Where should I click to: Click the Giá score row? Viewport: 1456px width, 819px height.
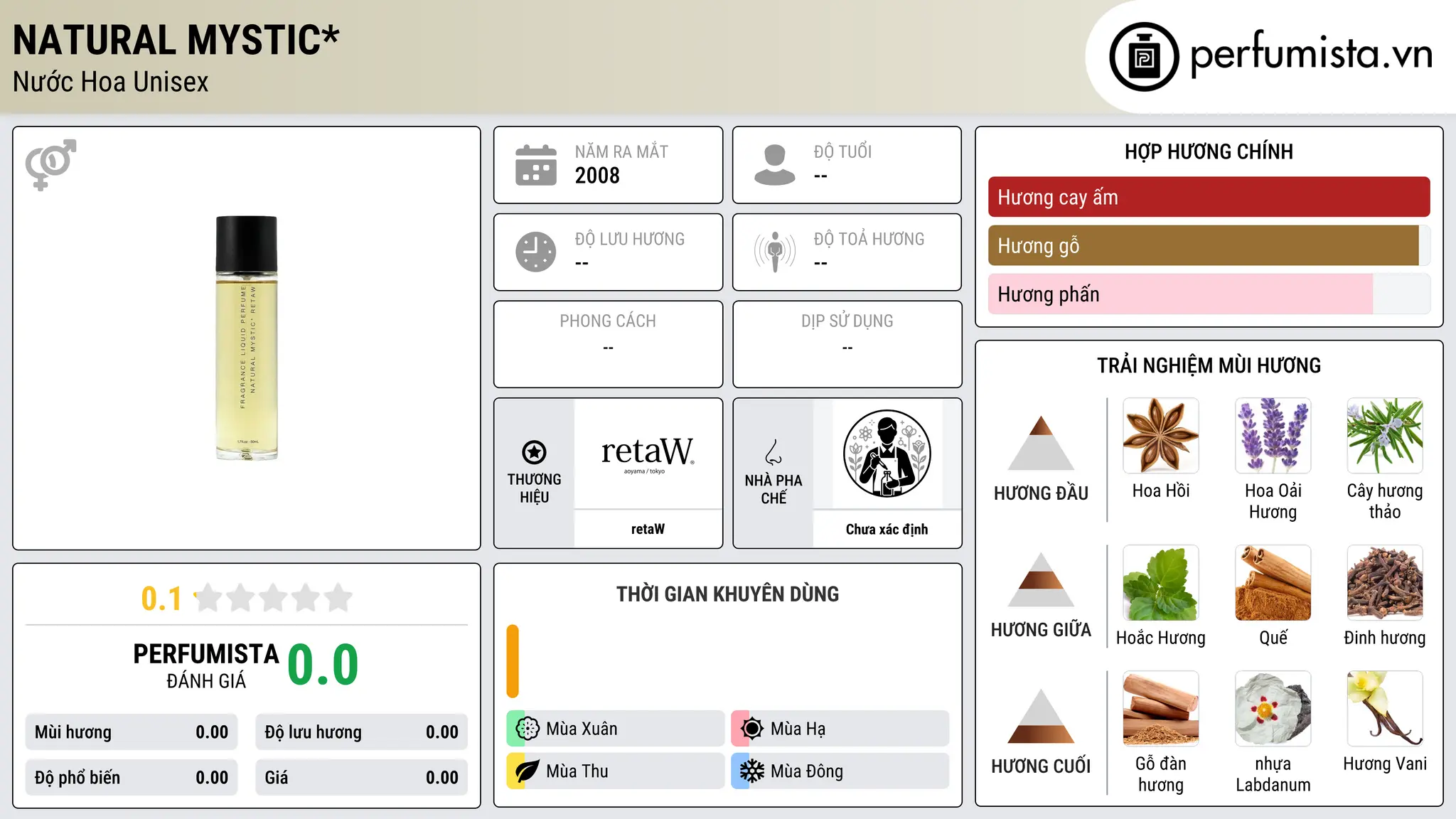pyautogui.click(x=361, y=778)
